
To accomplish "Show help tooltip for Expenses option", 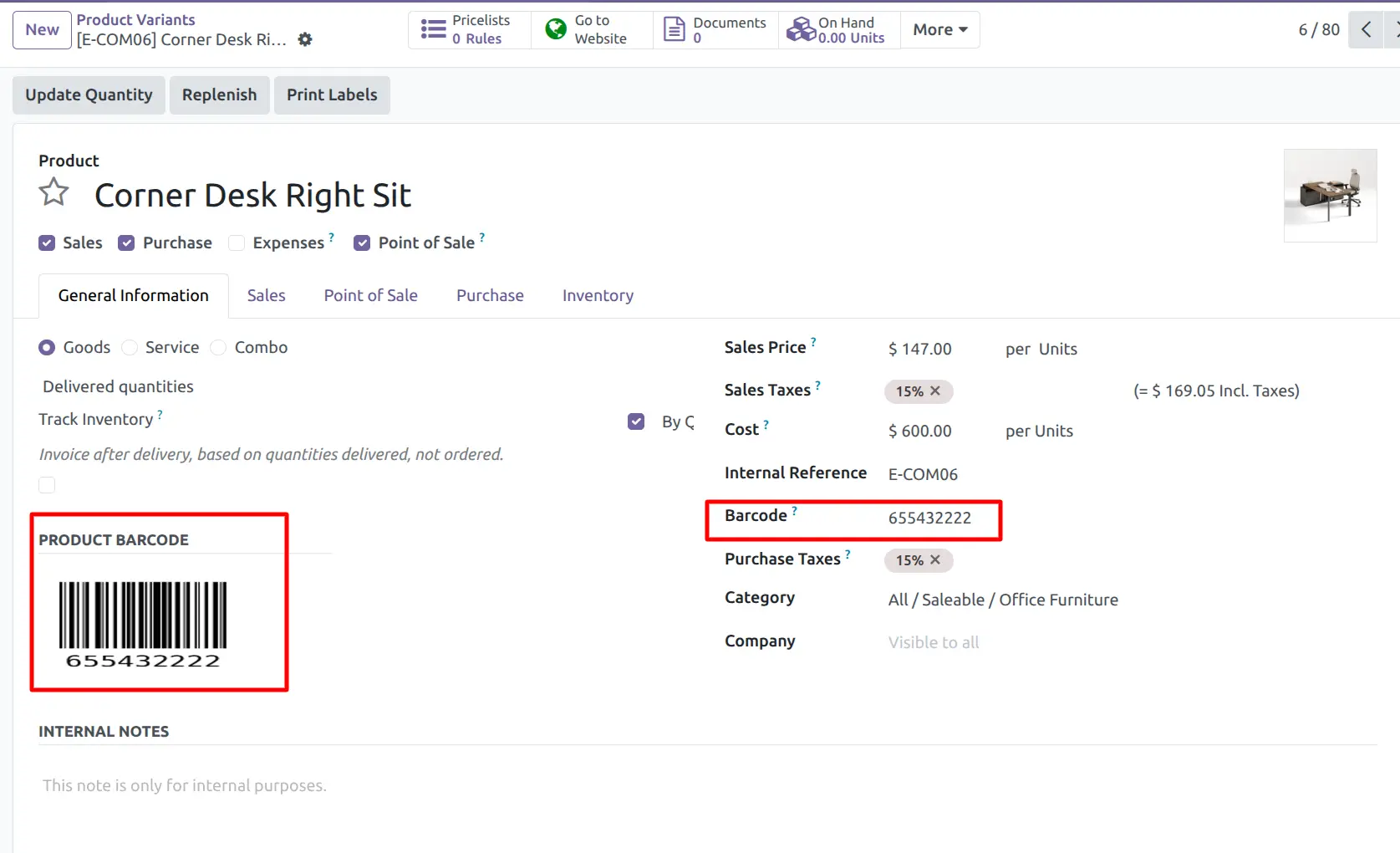I will pos(331,238).
